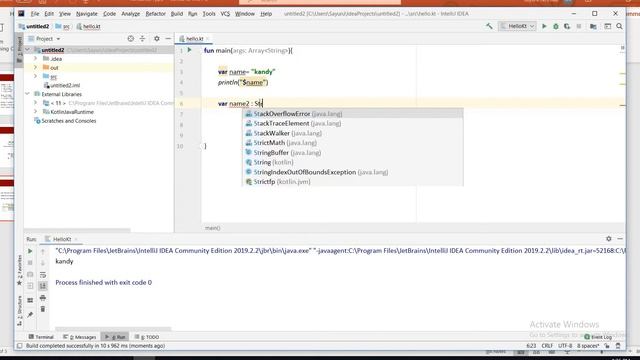Expand the .idea folder
This screenshot has height=360, width=640.
point(36,59)
